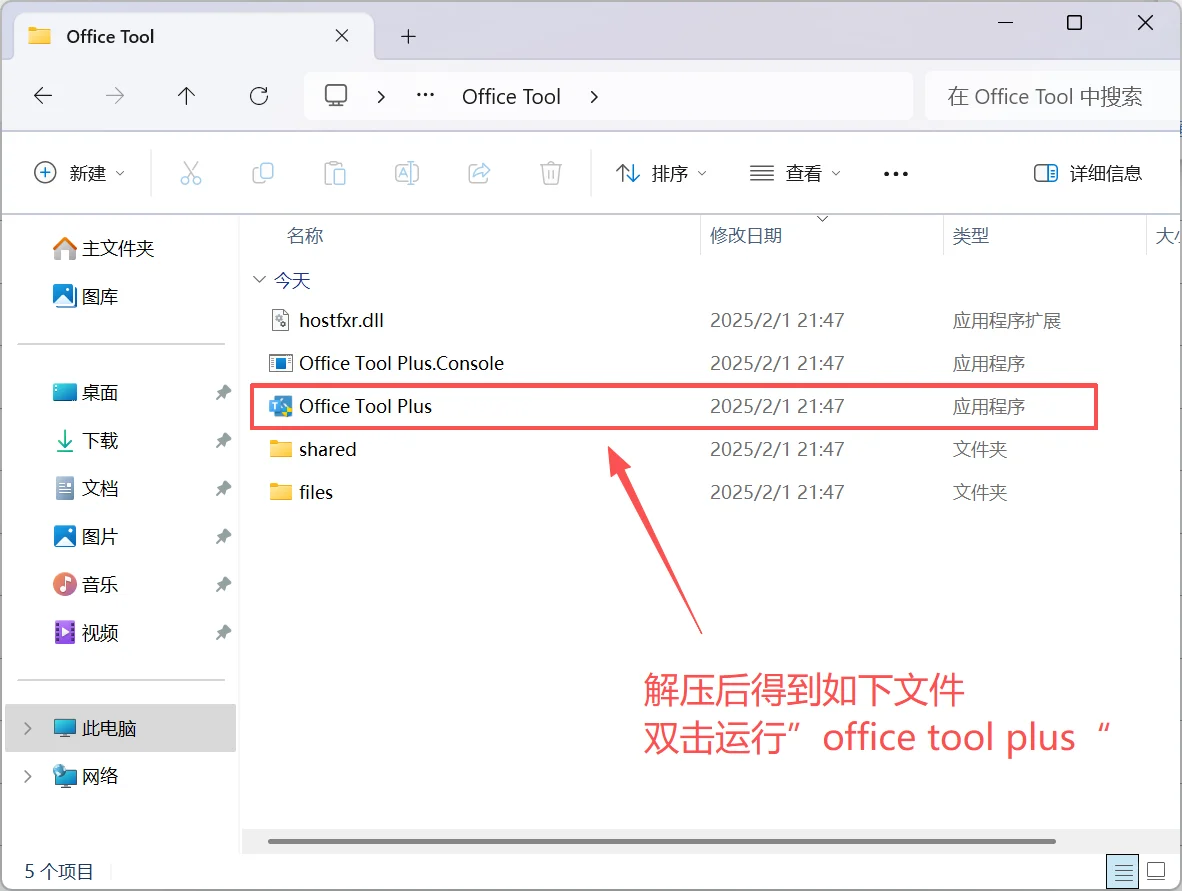Viewport: 1182px width, 891px height.
Task: Switch to details layout in the status bar
Action: tap(1122, 870)
